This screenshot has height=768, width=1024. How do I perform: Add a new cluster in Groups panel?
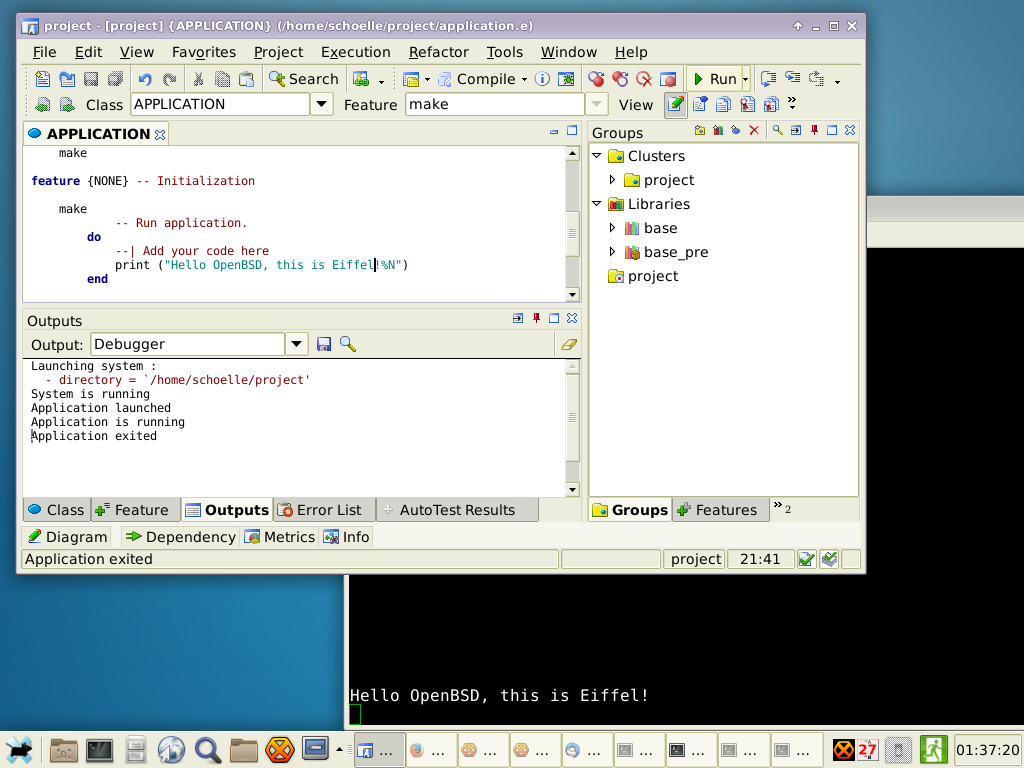click(x=700, y=131)
